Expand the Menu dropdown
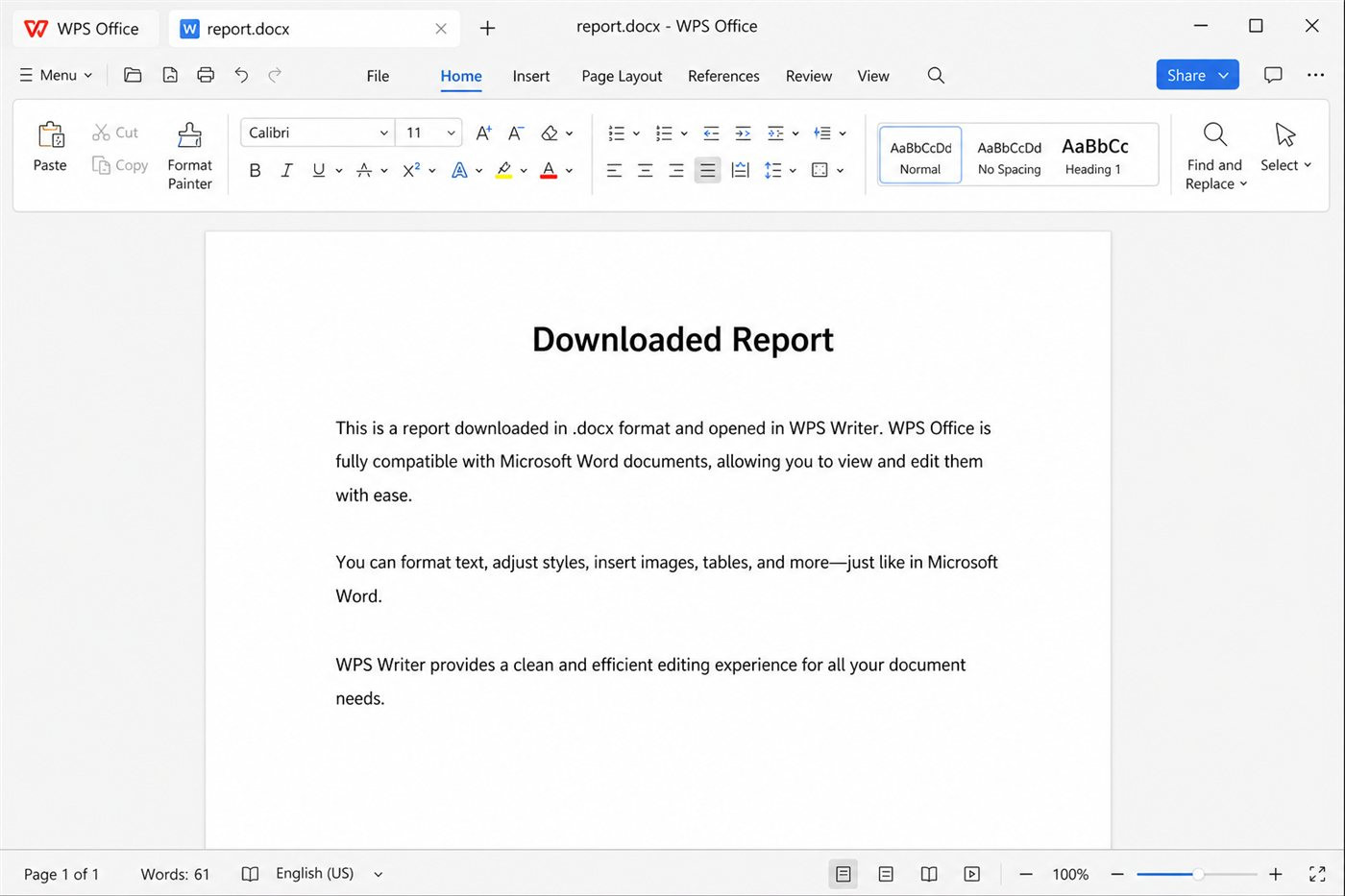Image resolution: width=1345 pixels, height=896 pixels. tap(57, 75)
